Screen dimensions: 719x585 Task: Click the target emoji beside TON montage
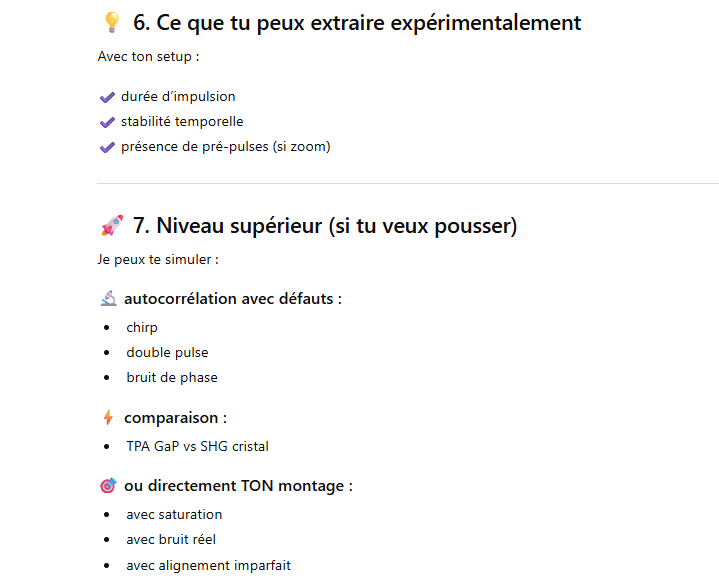coord(108,486)
